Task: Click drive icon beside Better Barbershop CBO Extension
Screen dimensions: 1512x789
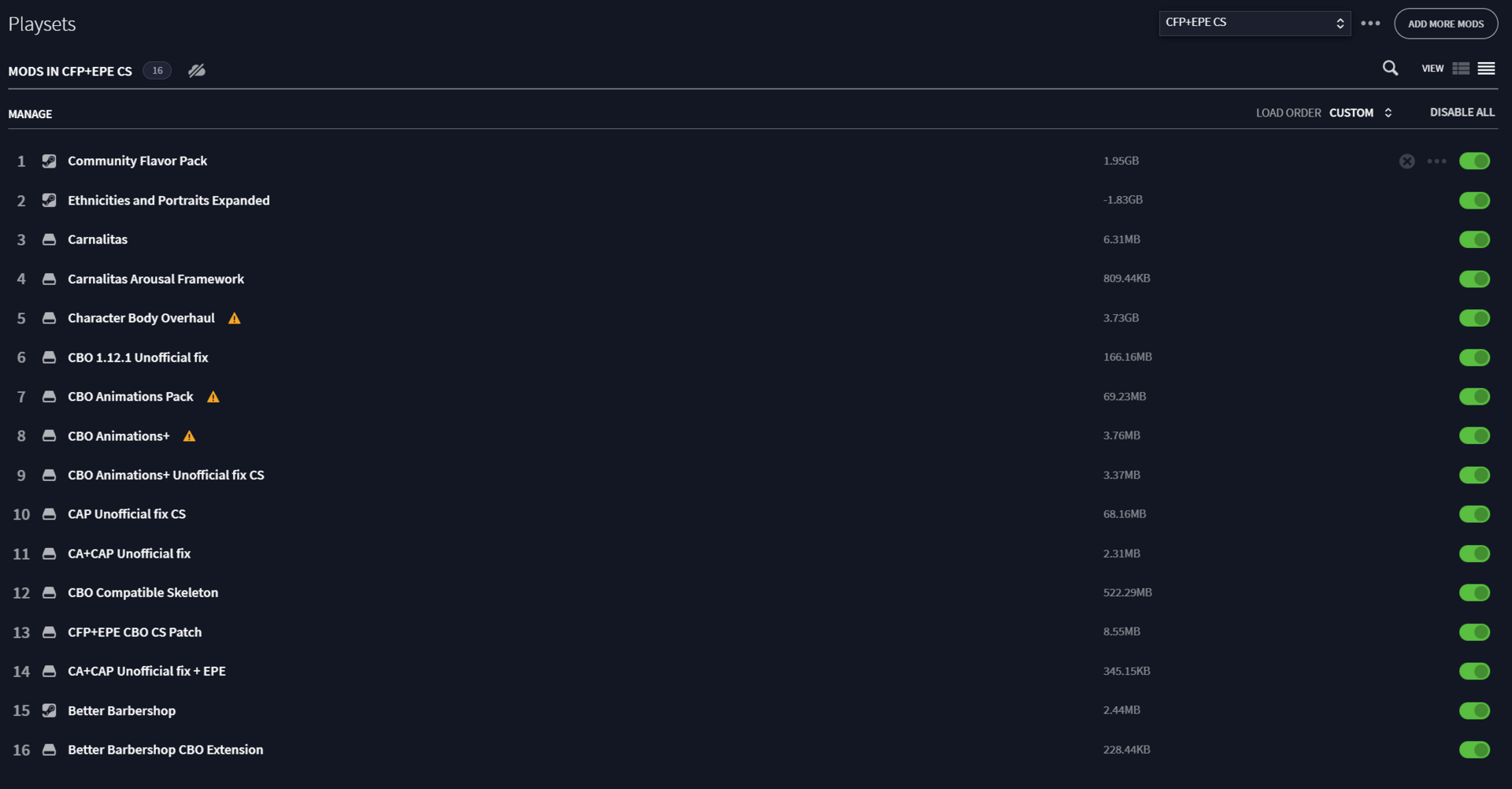Action: point(49,750)
